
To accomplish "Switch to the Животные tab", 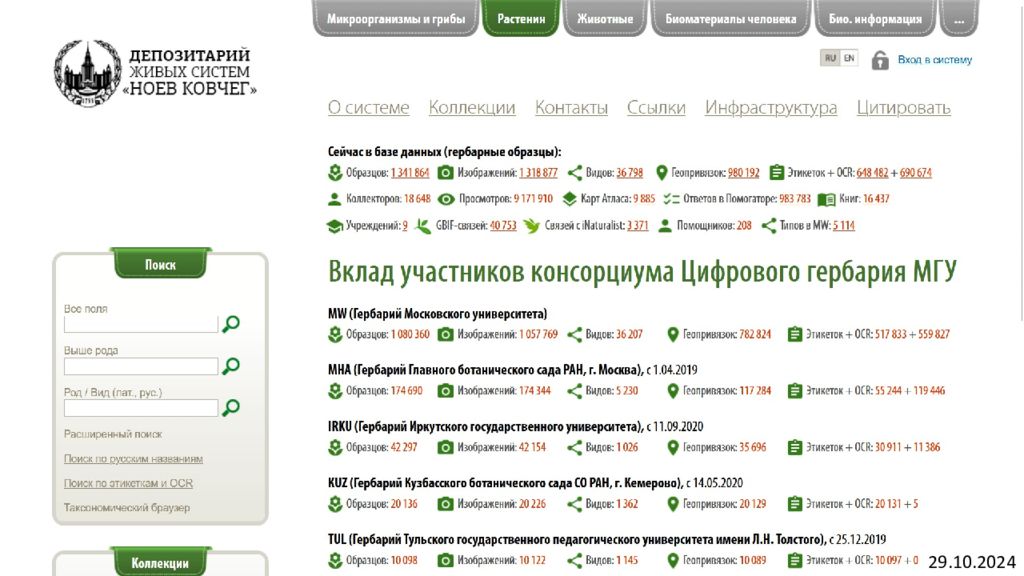I will tap(605, 19).
